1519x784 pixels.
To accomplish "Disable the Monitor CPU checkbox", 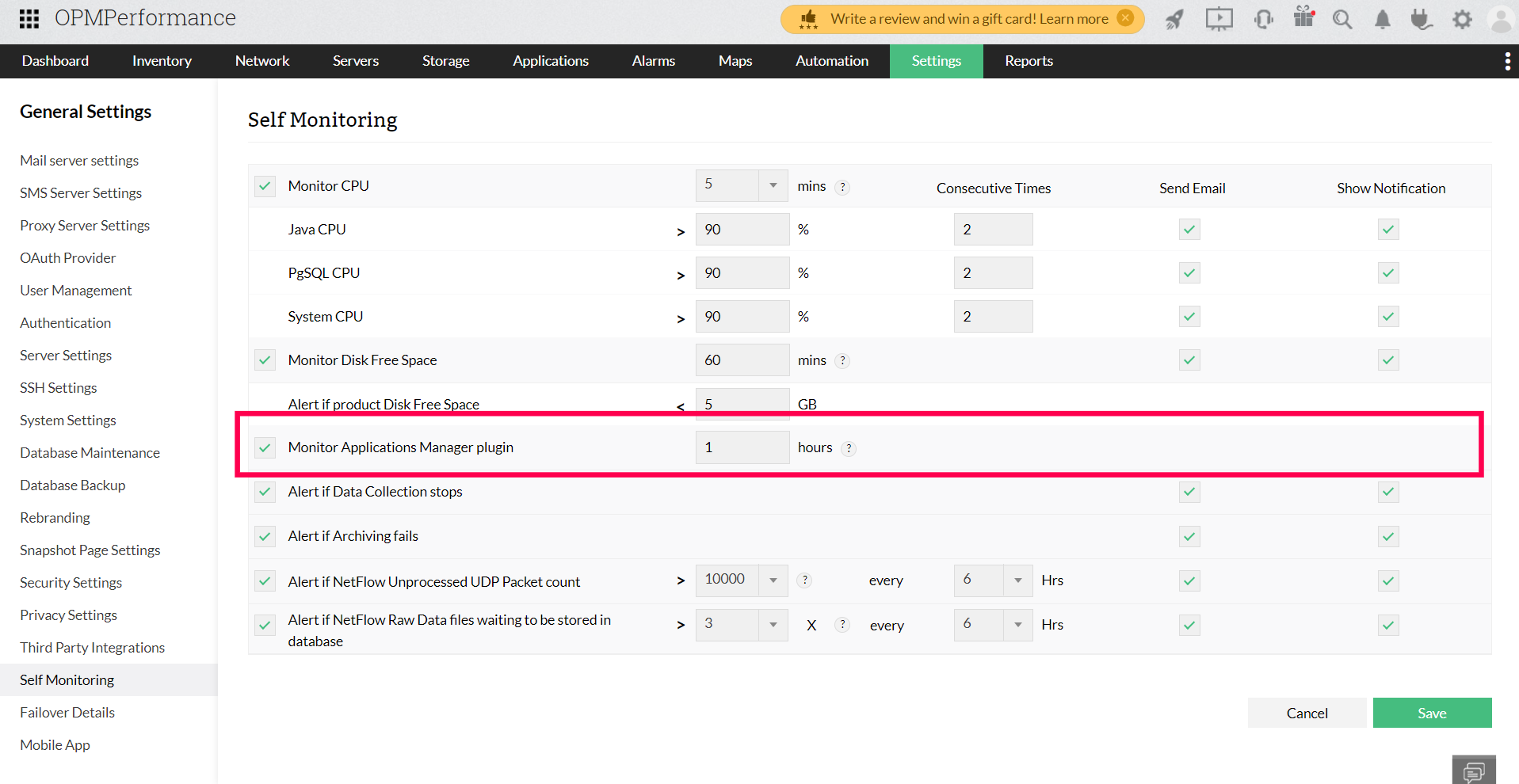I will coord(265,185).
